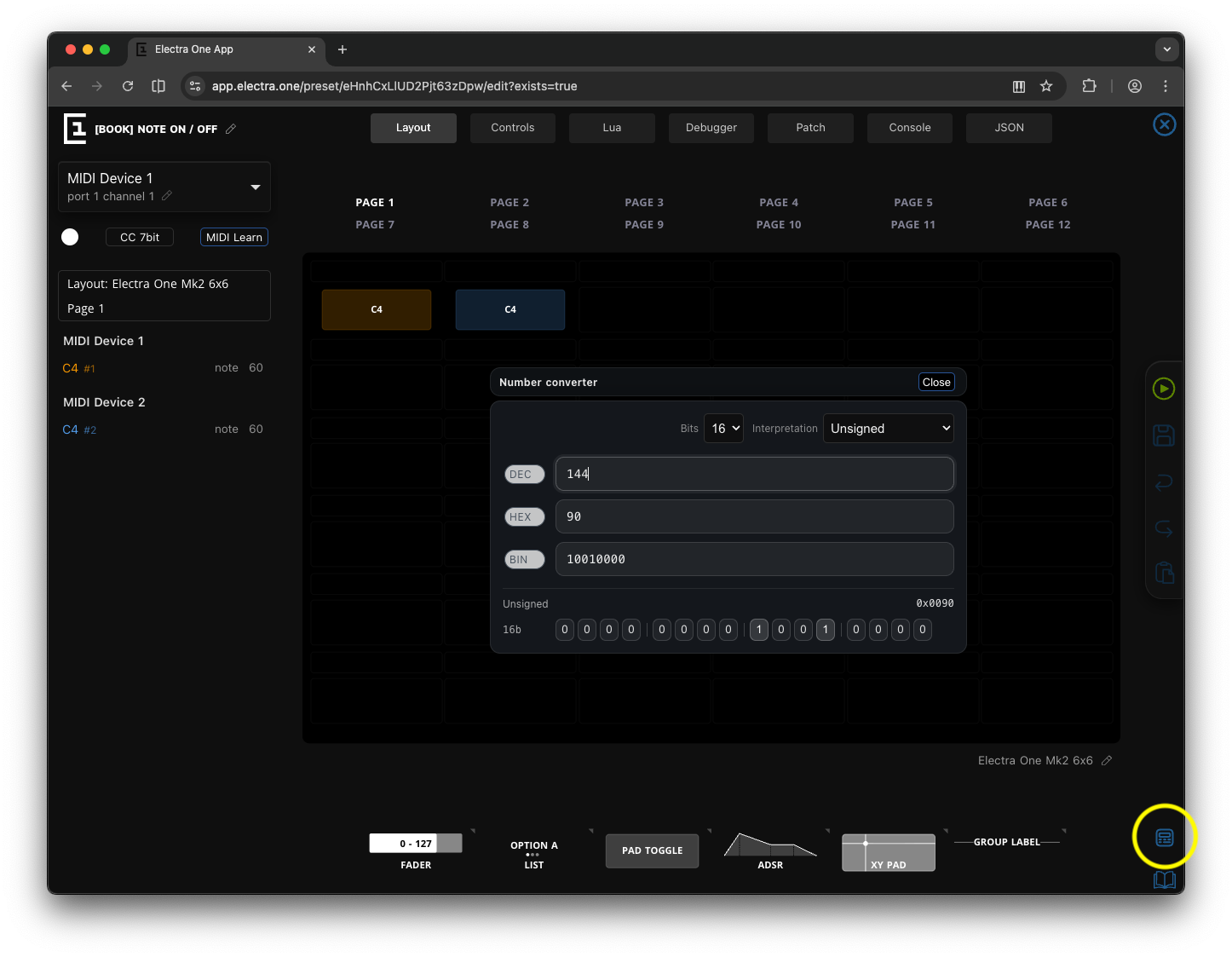Open the Debugger tab

point(711,127)
